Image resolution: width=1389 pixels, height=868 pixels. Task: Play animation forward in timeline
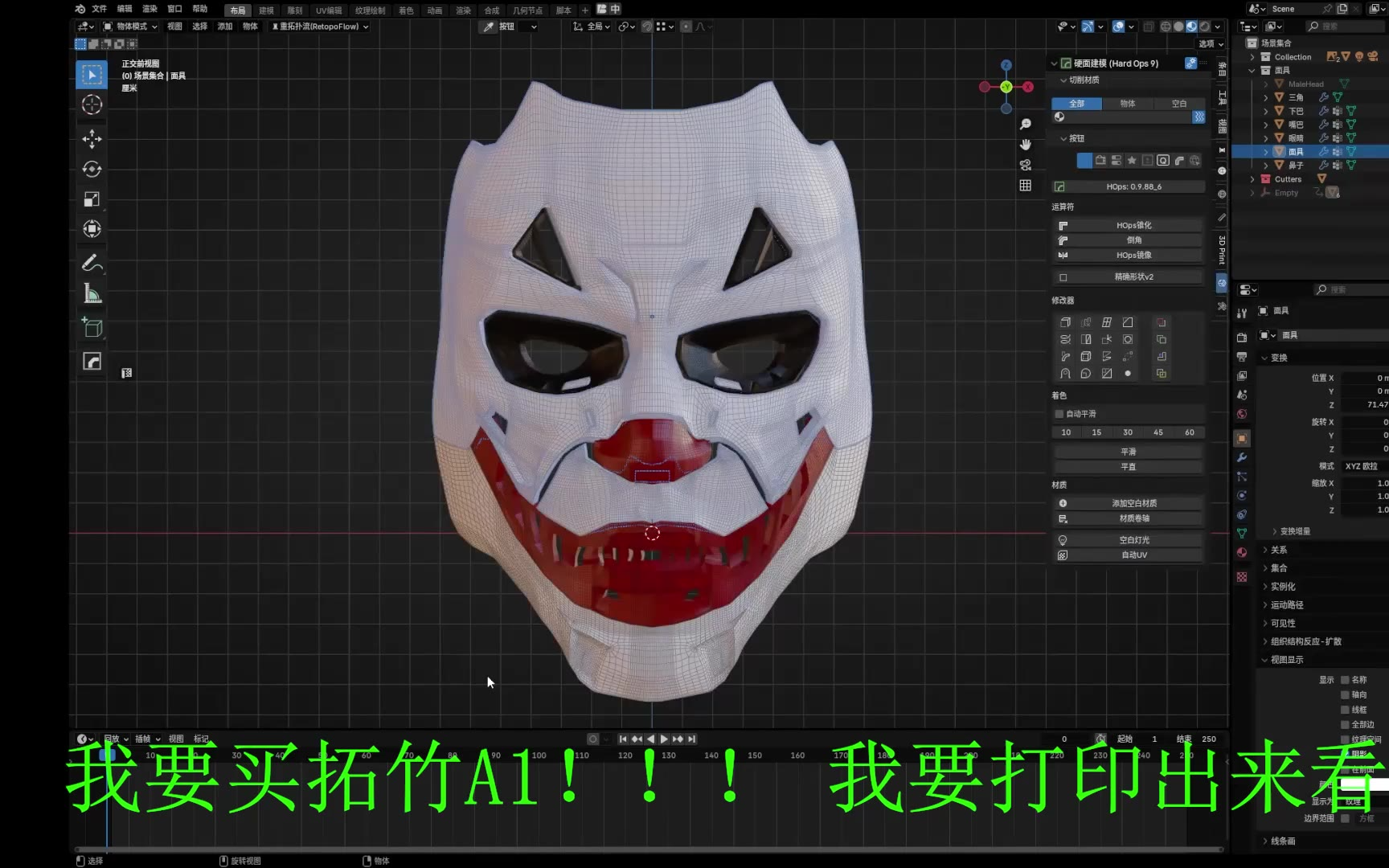(664, 739)
